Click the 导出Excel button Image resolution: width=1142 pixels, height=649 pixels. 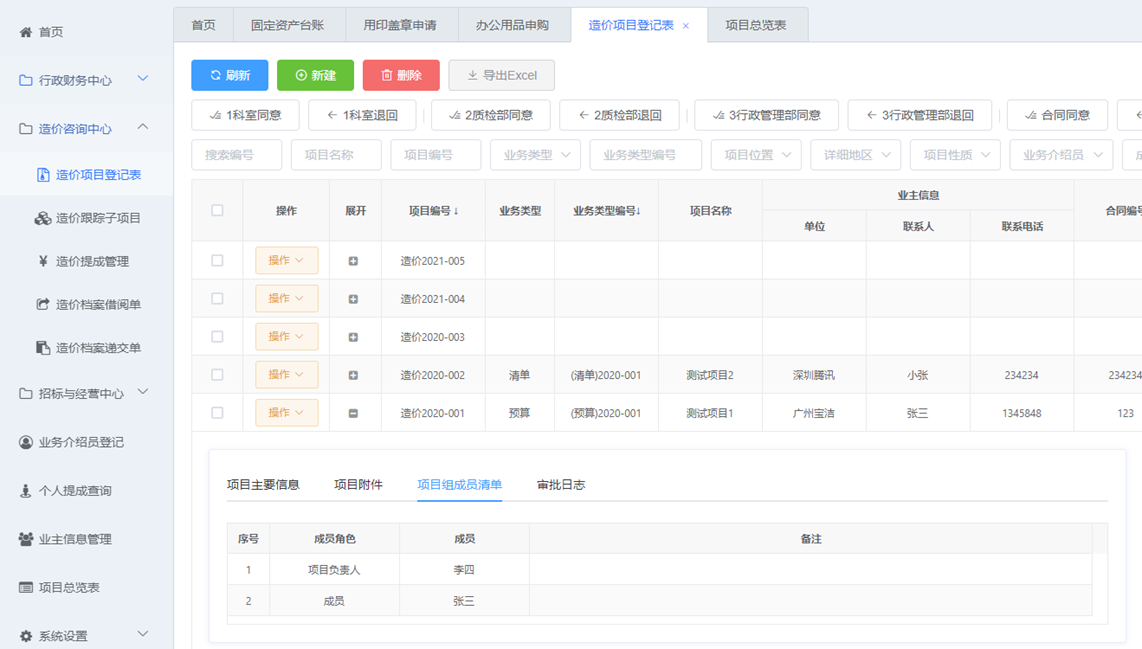tap(502, 75)
